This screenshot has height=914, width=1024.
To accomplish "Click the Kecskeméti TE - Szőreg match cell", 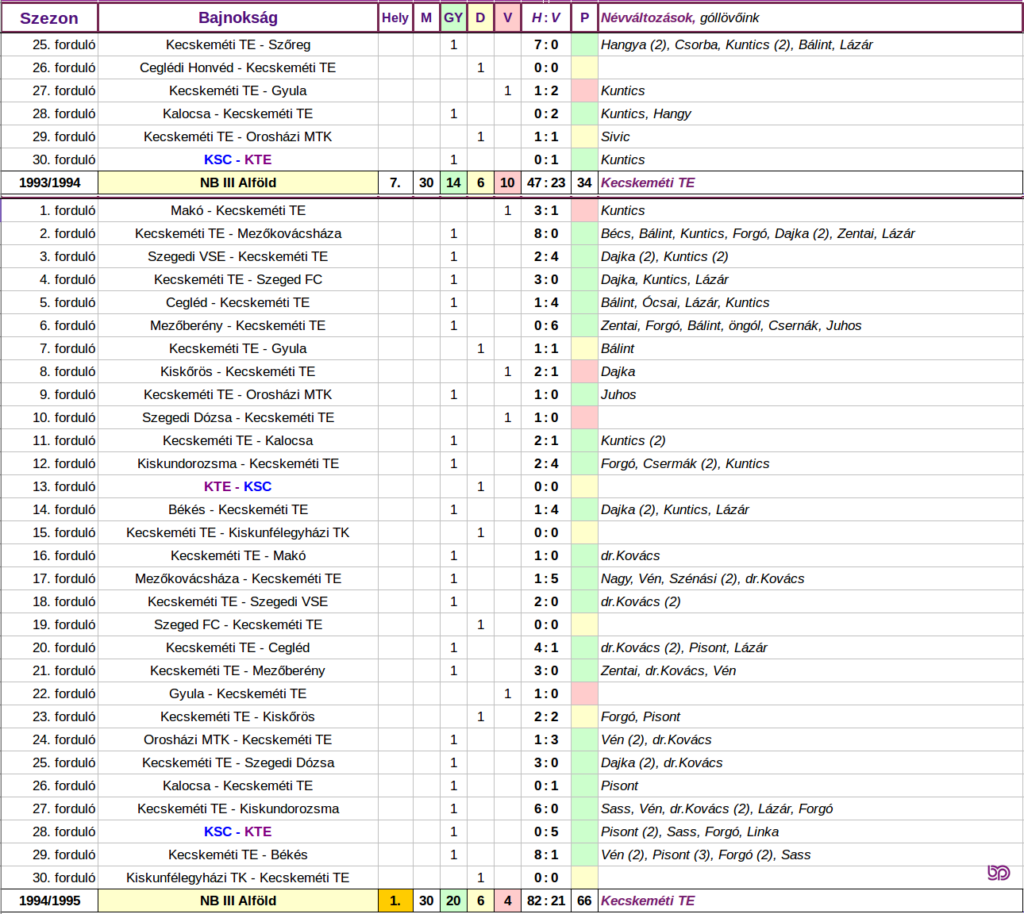I will pos(238,45).
